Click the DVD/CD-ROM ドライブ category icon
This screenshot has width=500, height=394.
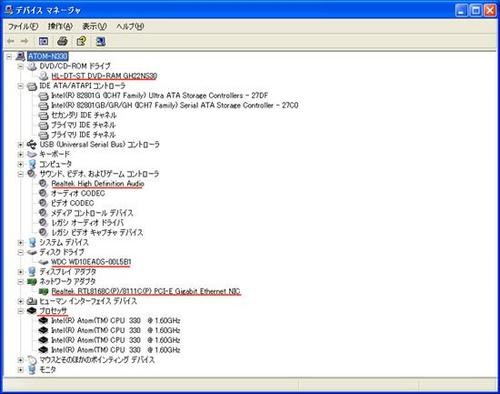[32, 66]
